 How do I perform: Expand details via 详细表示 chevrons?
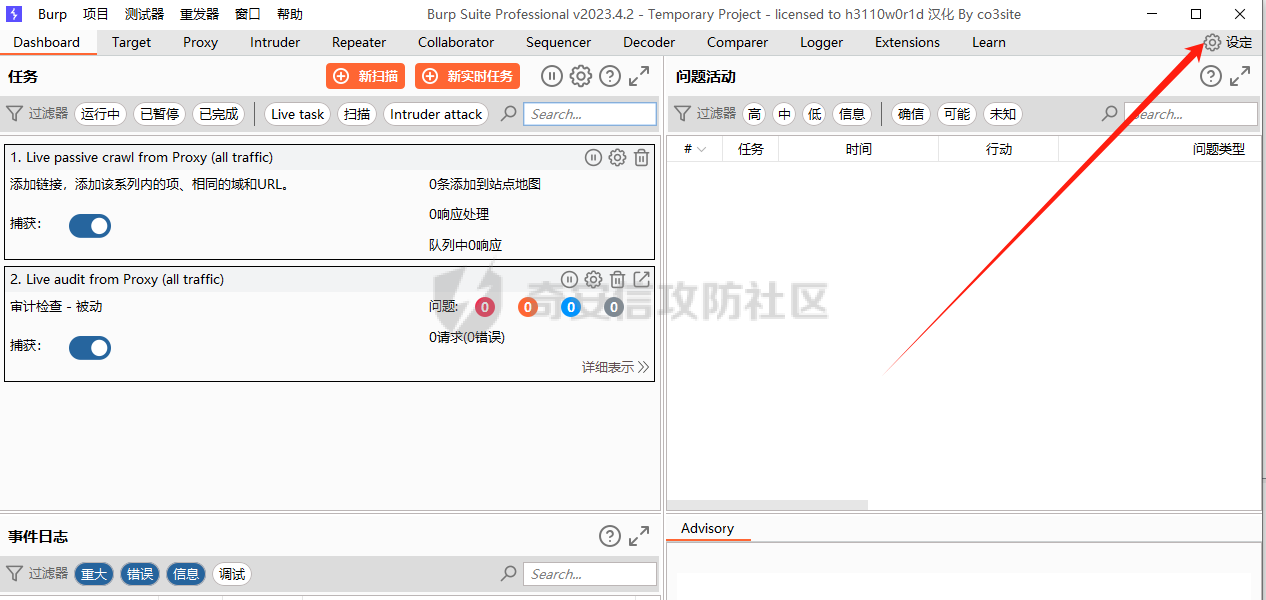click(x=643, y=367)
